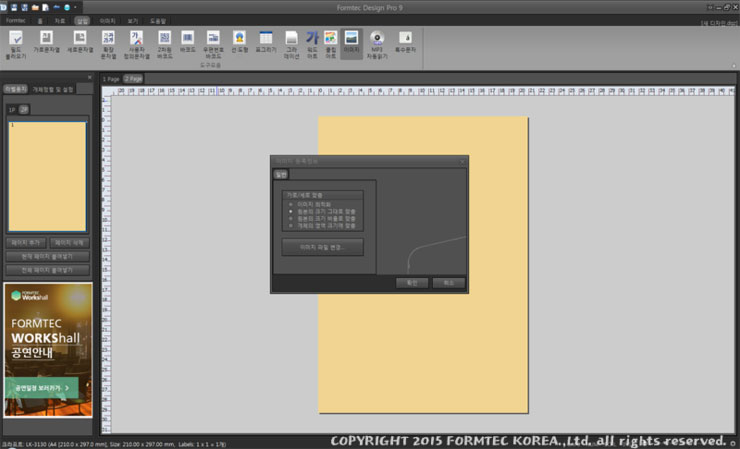
Task: Select the 2P tab in the page panel
Action: pyautogui.click(x=24, y=110)
